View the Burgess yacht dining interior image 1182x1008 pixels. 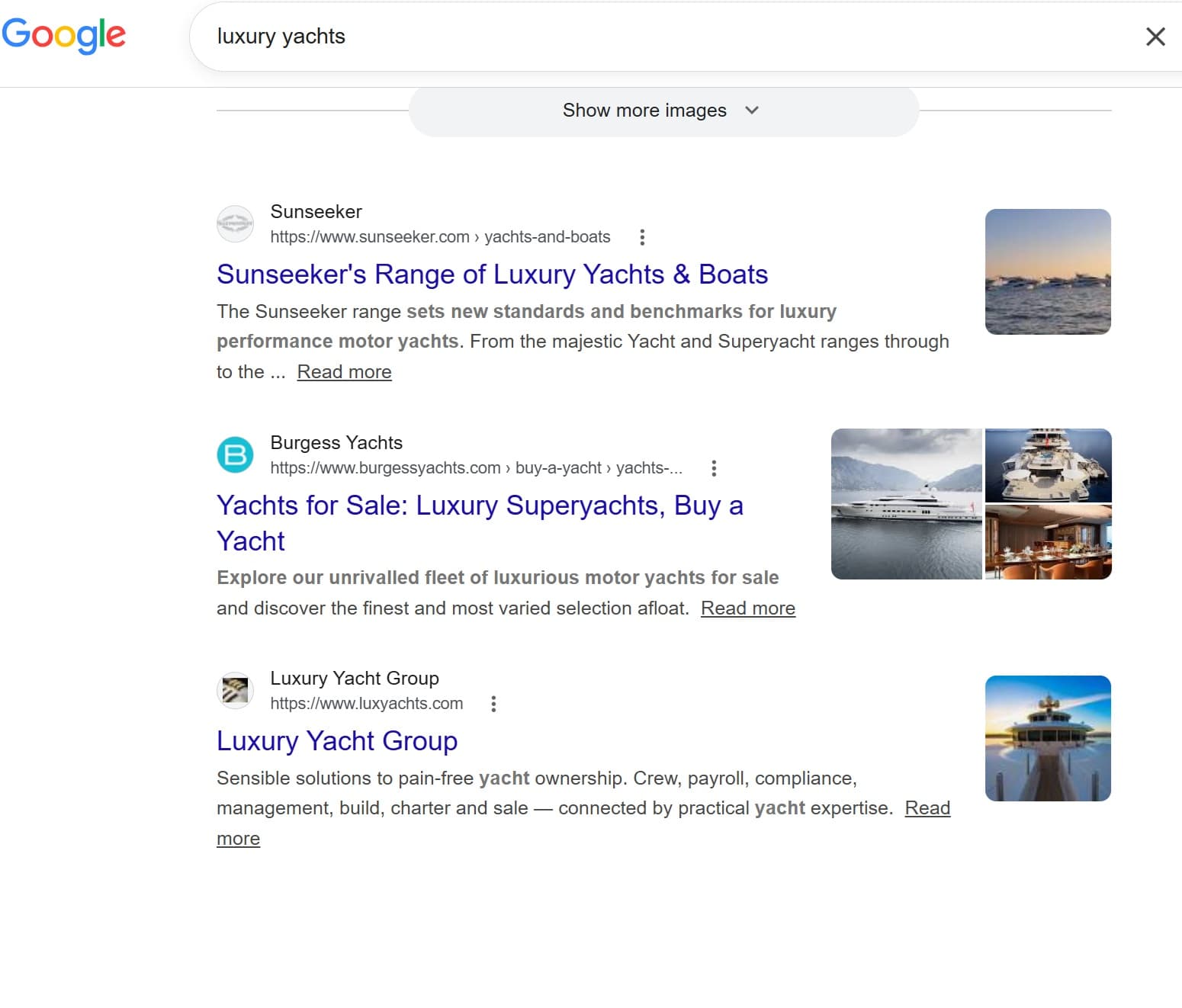click(x=1049, y=542)
